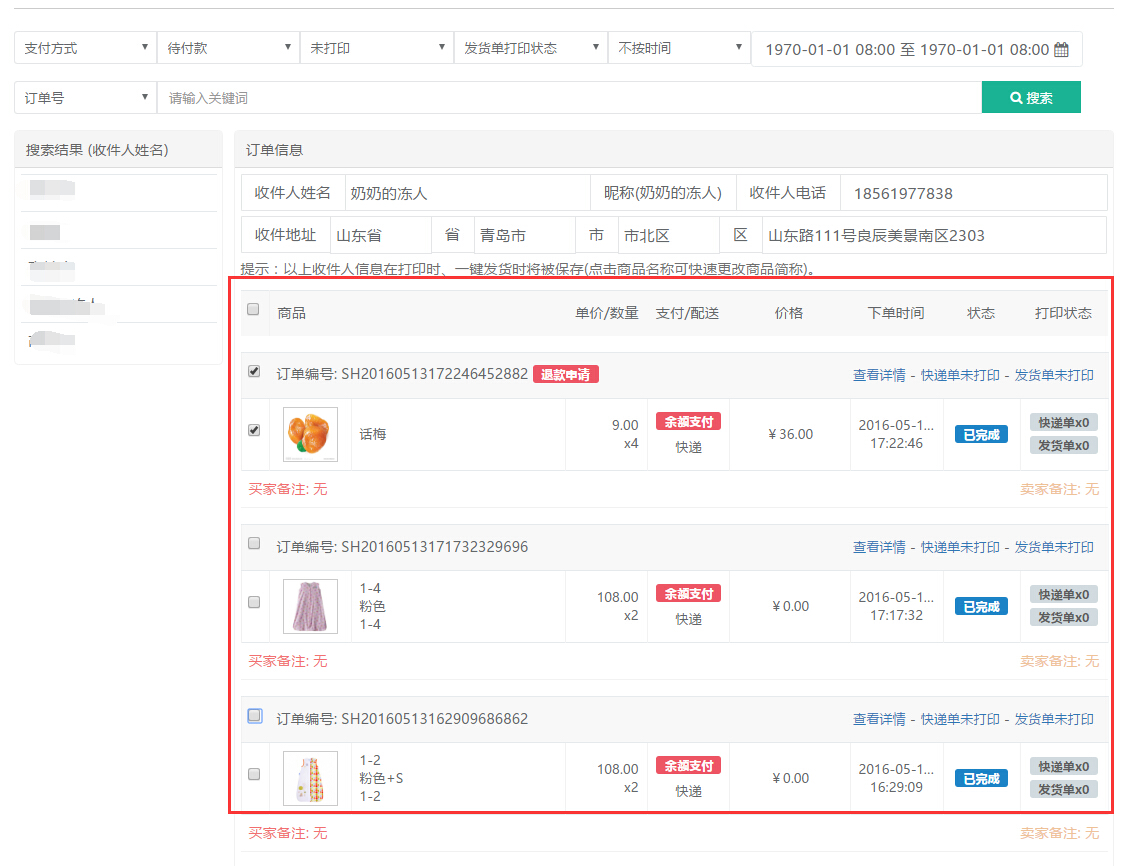
Task: Toggle the select-all checkbox in table header
Action: click(x=253, y=309)
